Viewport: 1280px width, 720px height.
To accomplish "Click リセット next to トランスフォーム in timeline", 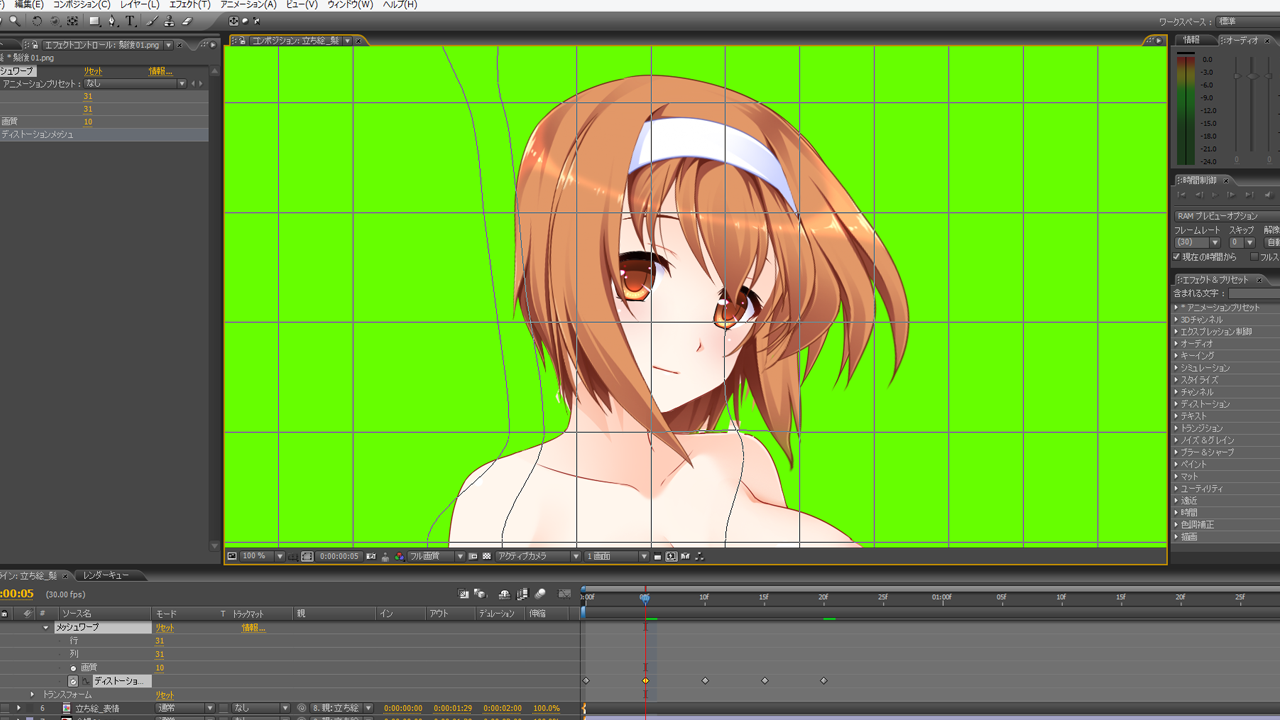I will 164,694.
